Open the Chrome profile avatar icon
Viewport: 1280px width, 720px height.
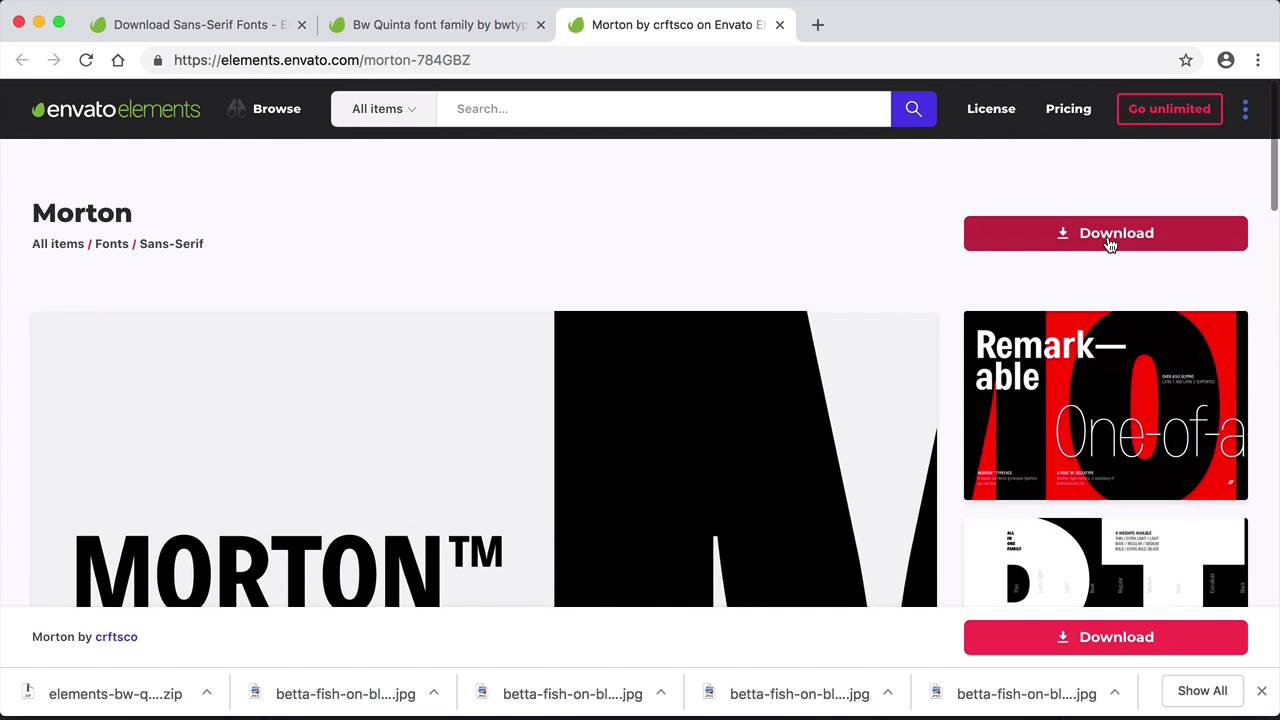point(1226,60)
